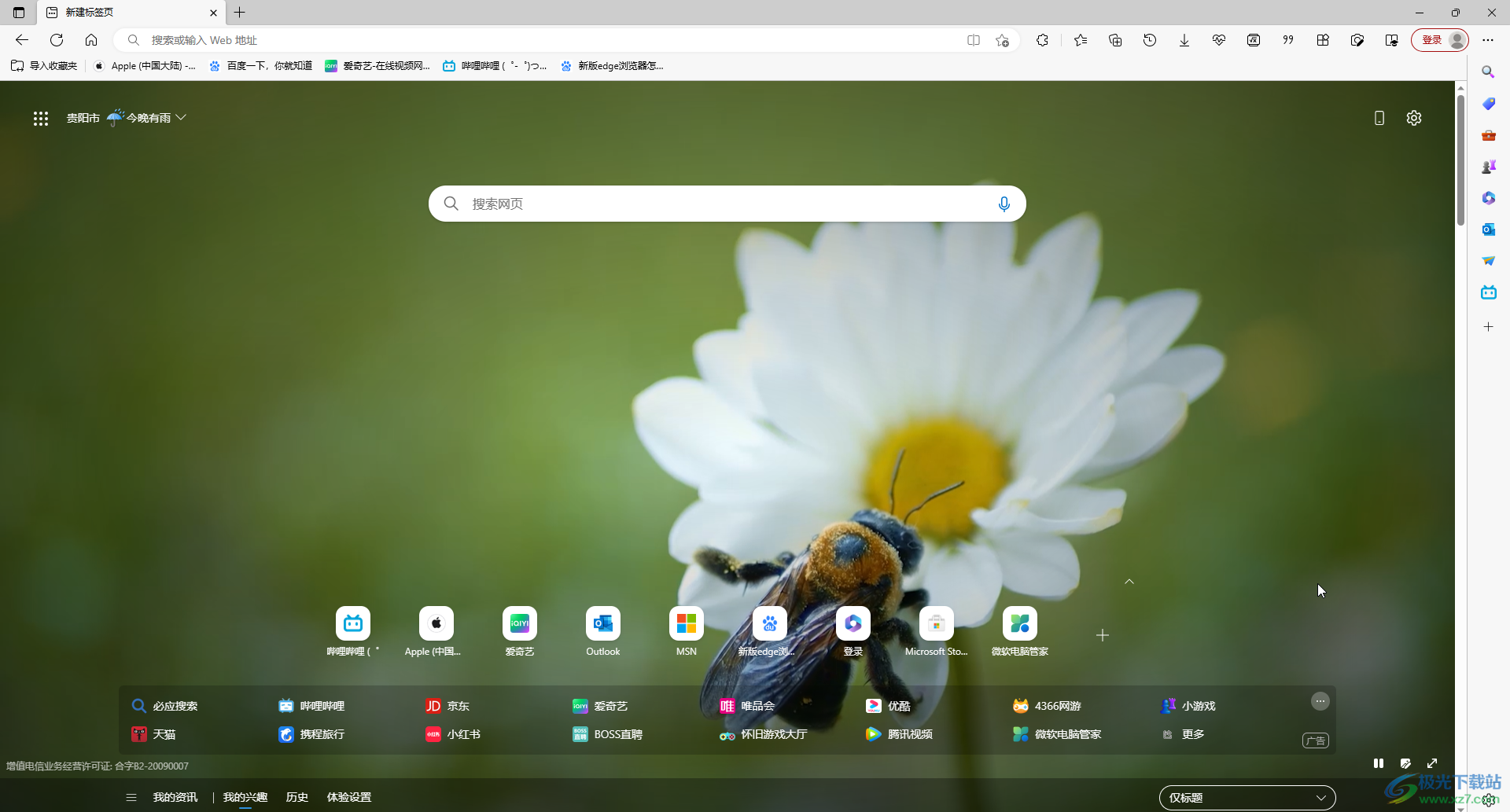Open more options on links panel

pos(1320,701)
